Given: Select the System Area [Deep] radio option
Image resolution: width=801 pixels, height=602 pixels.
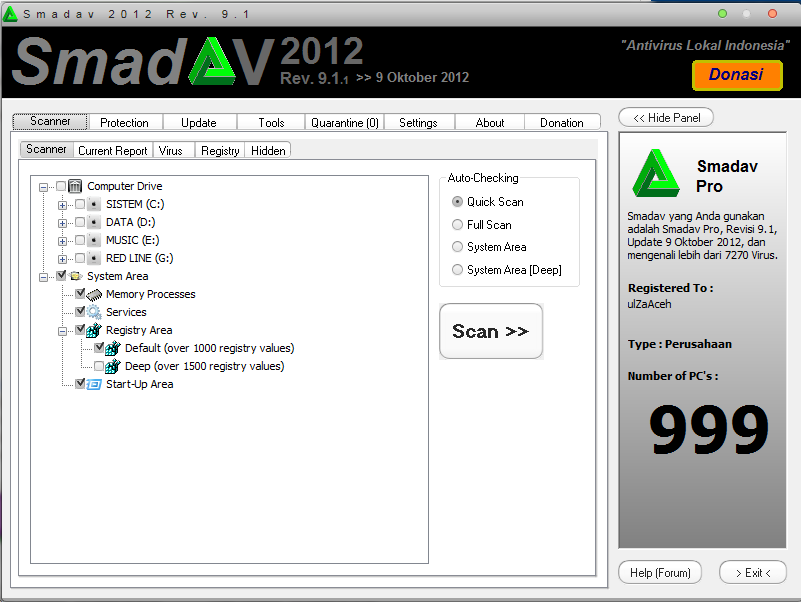Looking at the screenshot, I should [457, 270].
